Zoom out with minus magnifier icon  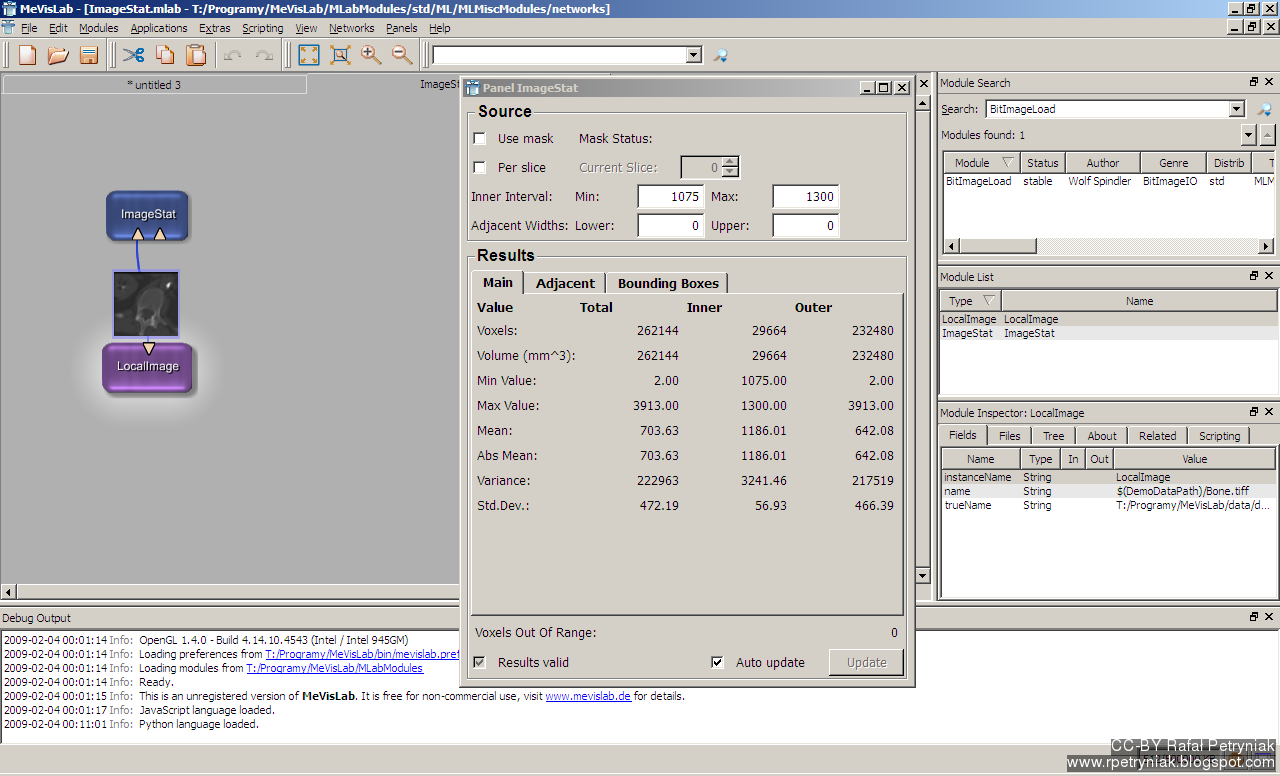coord(402,55)
